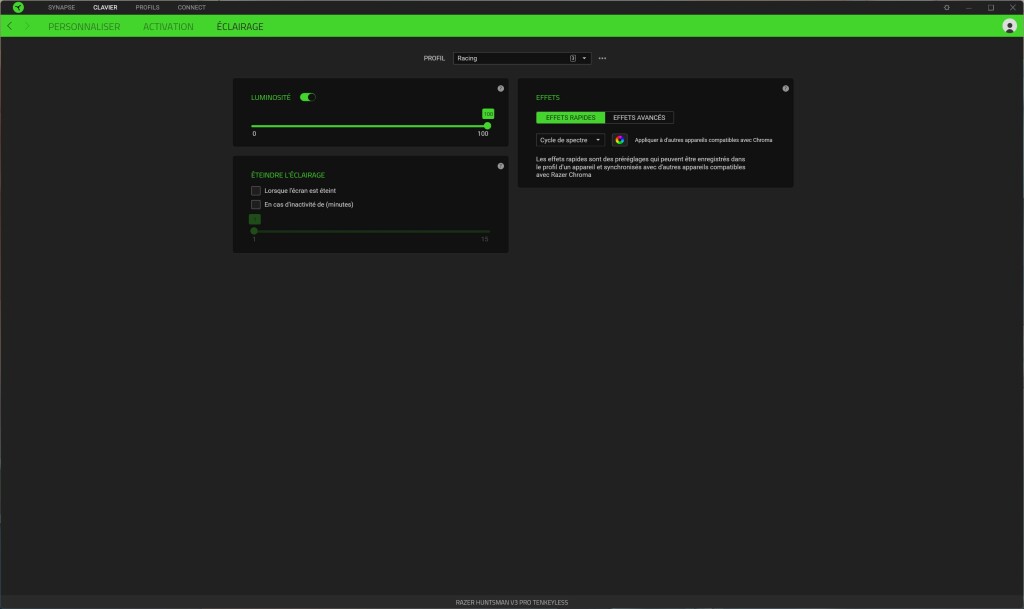
Task: Click the inactivity minutes slider handle
Action: click(254, 231)
